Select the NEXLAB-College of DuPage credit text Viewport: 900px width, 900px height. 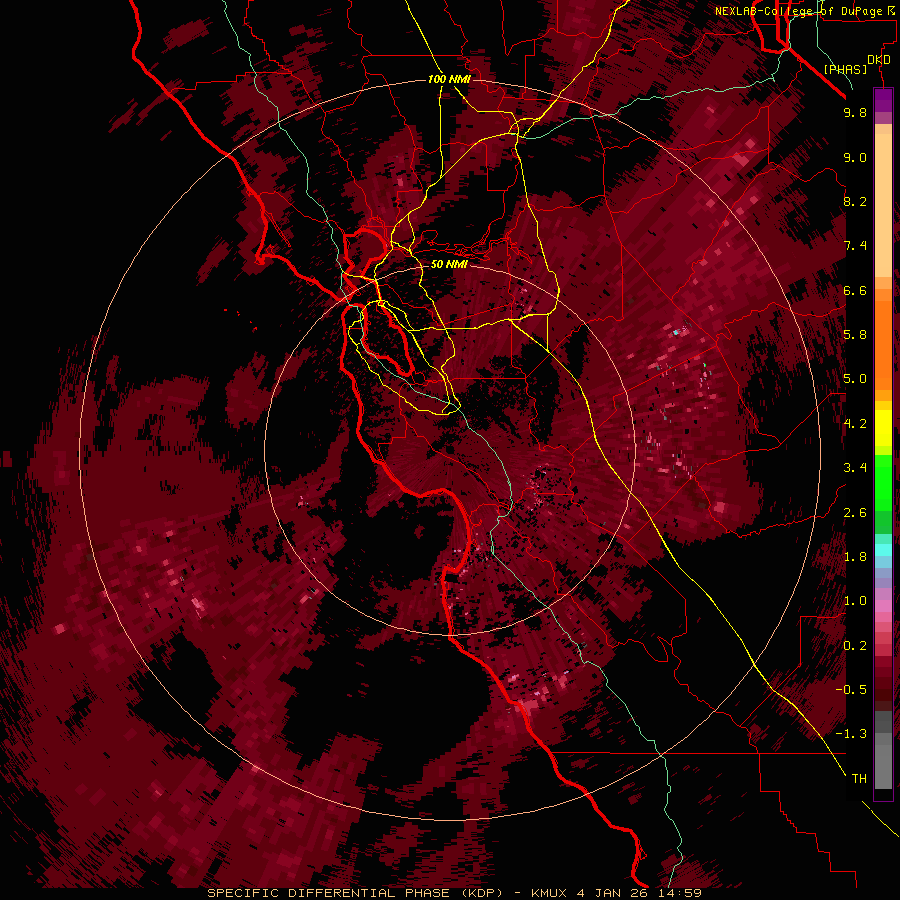pos(806,11)
